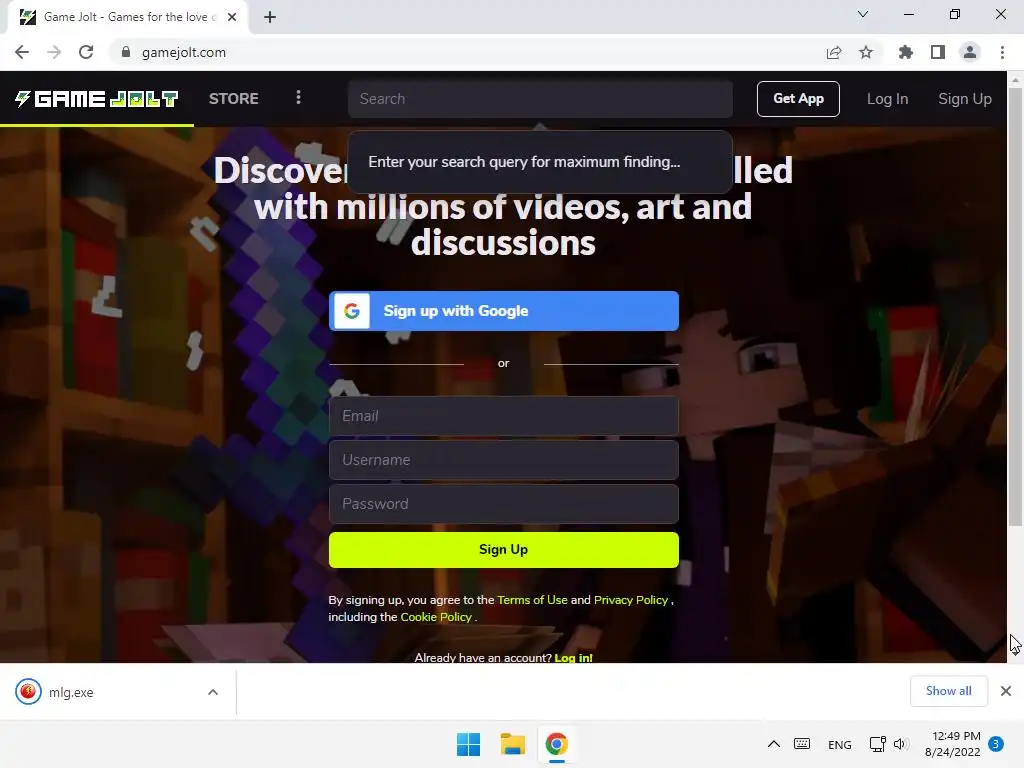
Task: Click the Google G logo icon
Action: 352,311
